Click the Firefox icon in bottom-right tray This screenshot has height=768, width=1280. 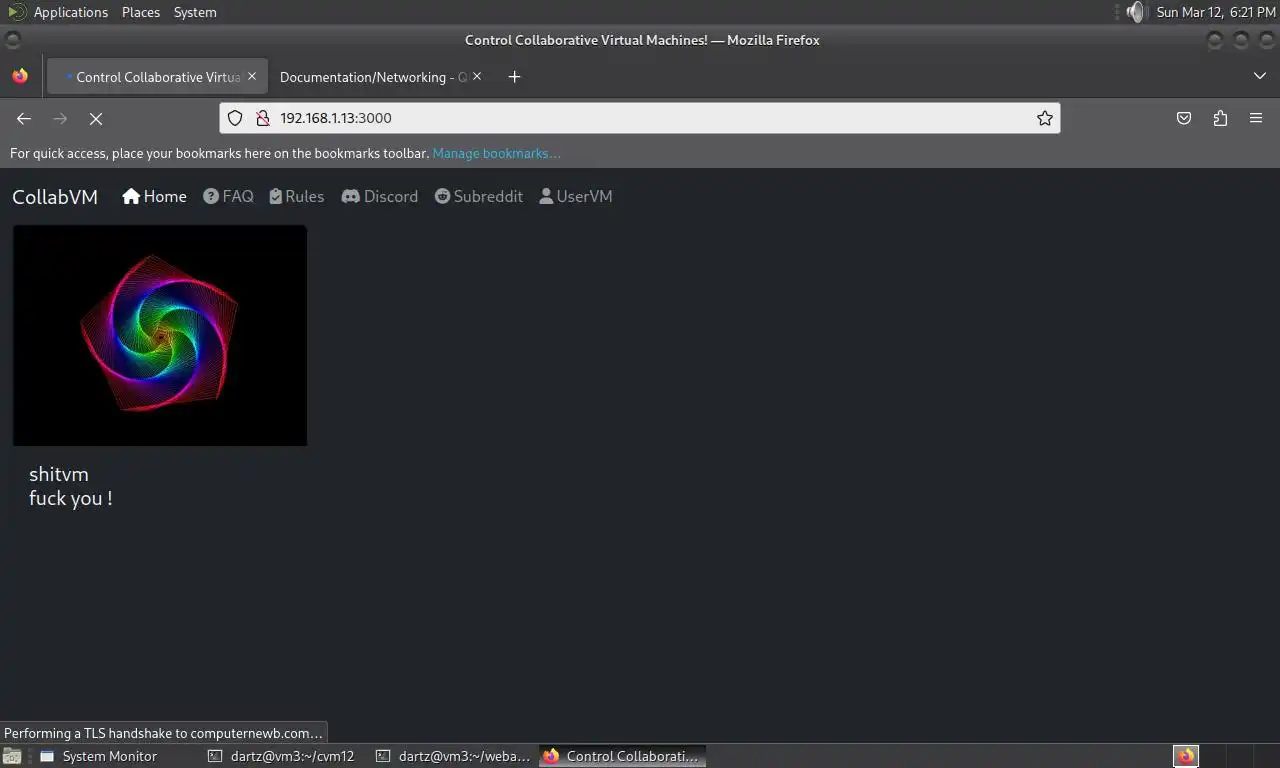pyautogui.click(x=1186, y=756)
